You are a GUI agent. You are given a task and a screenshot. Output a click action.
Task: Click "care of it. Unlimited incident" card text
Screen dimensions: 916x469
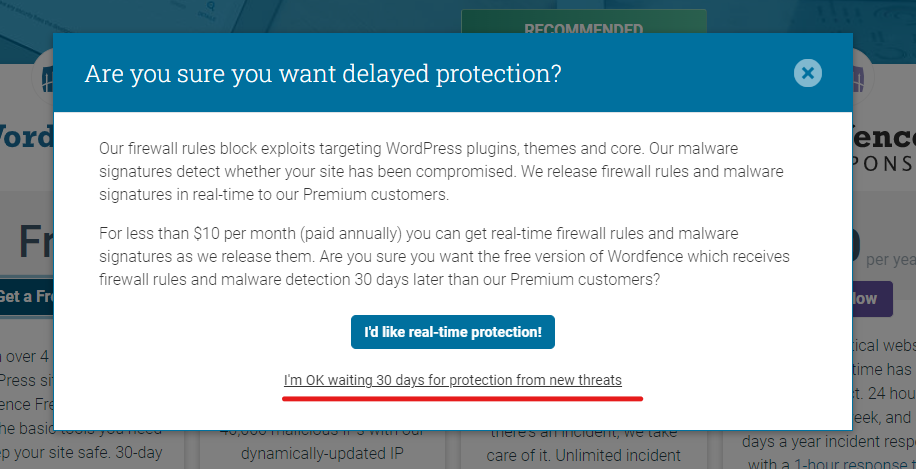coord(584,455)
